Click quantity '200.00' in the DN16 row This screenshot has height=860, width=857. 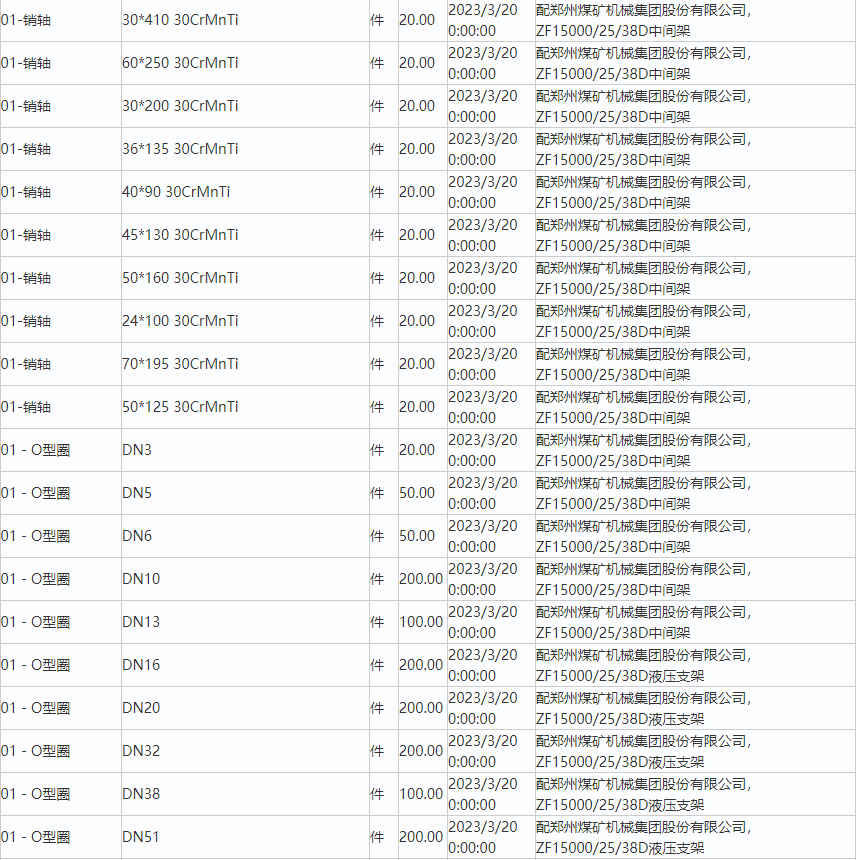coord(421,665)
